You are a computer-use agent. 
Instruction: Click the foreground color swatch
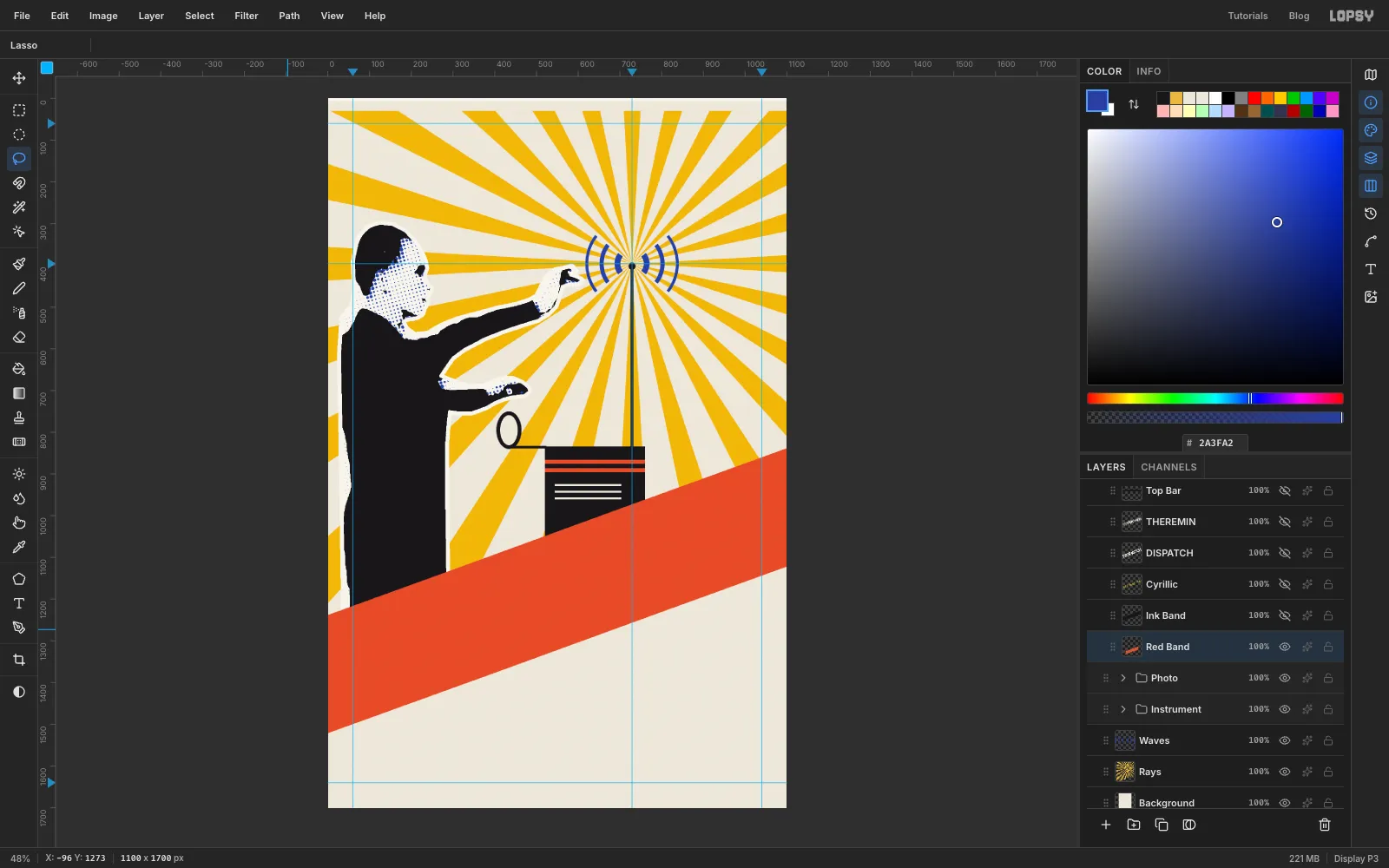coord(1097,101)
